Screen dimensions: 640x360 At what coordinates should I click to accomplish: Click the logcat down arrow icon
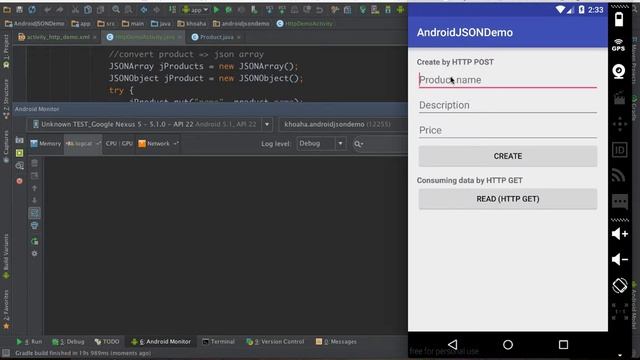point(34,200)
